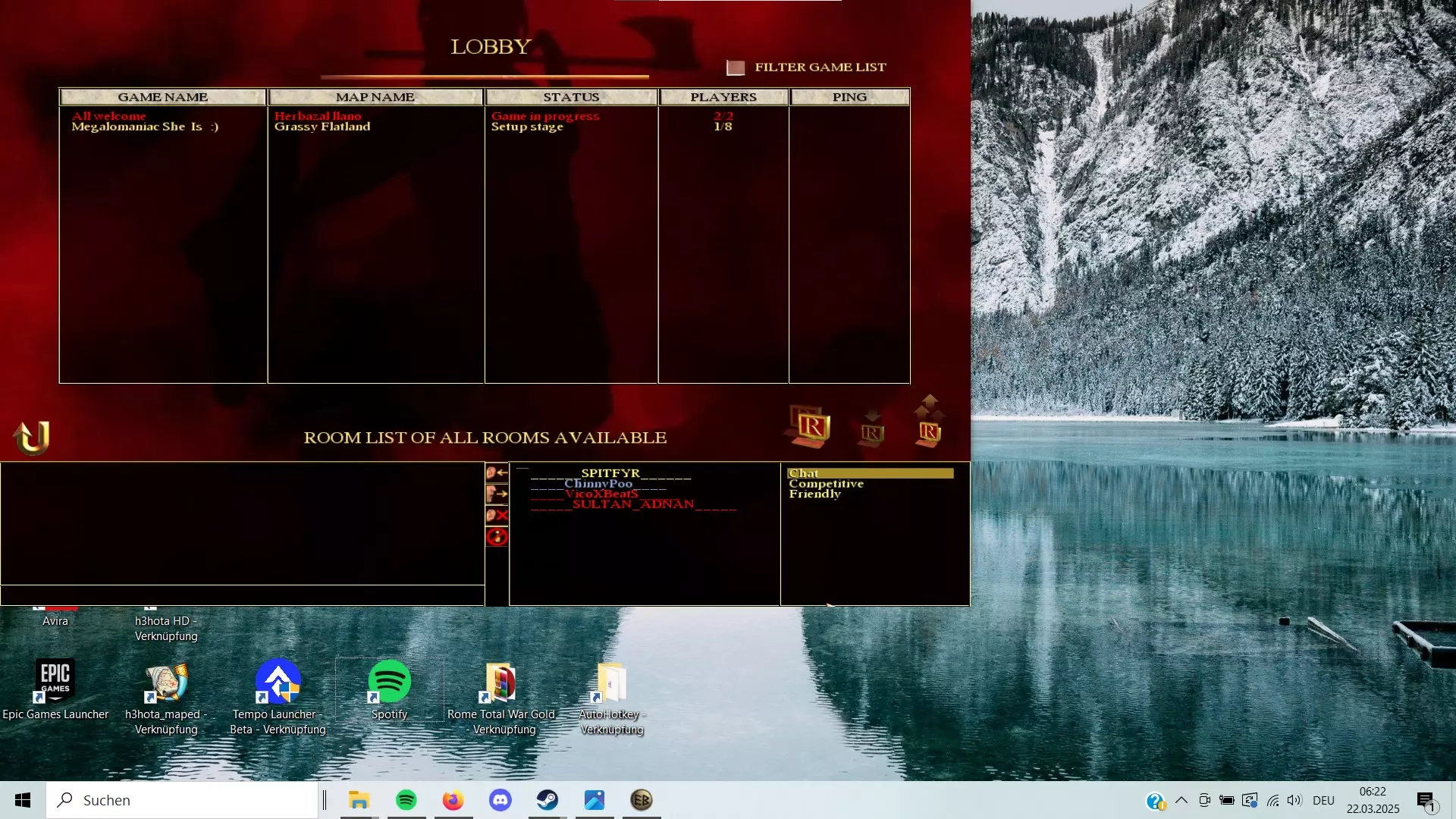Toggle the Filter Game List checkbox

coord(735,67)
